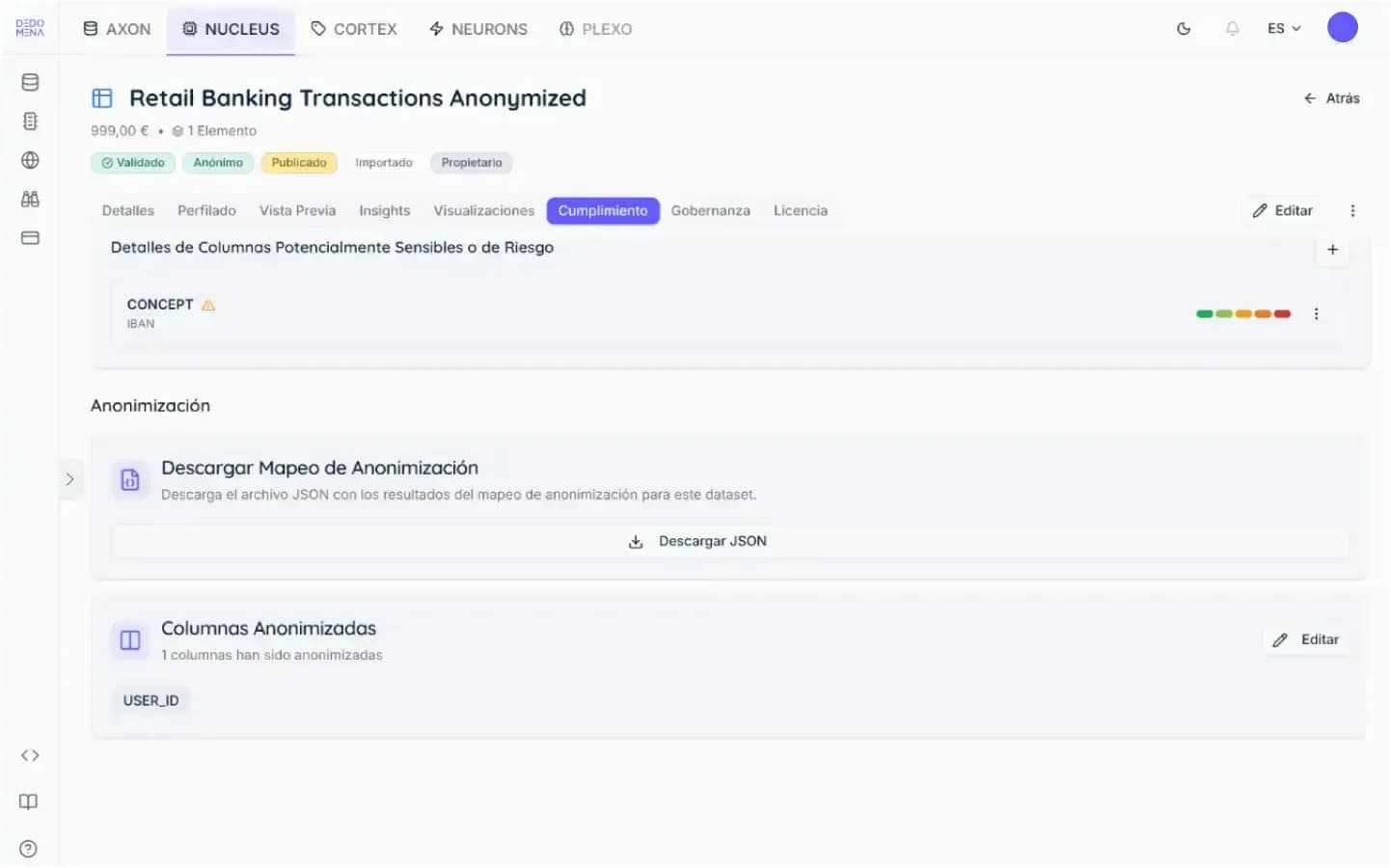Open the CONCEPT row options menu

(x=1316, y=314)
